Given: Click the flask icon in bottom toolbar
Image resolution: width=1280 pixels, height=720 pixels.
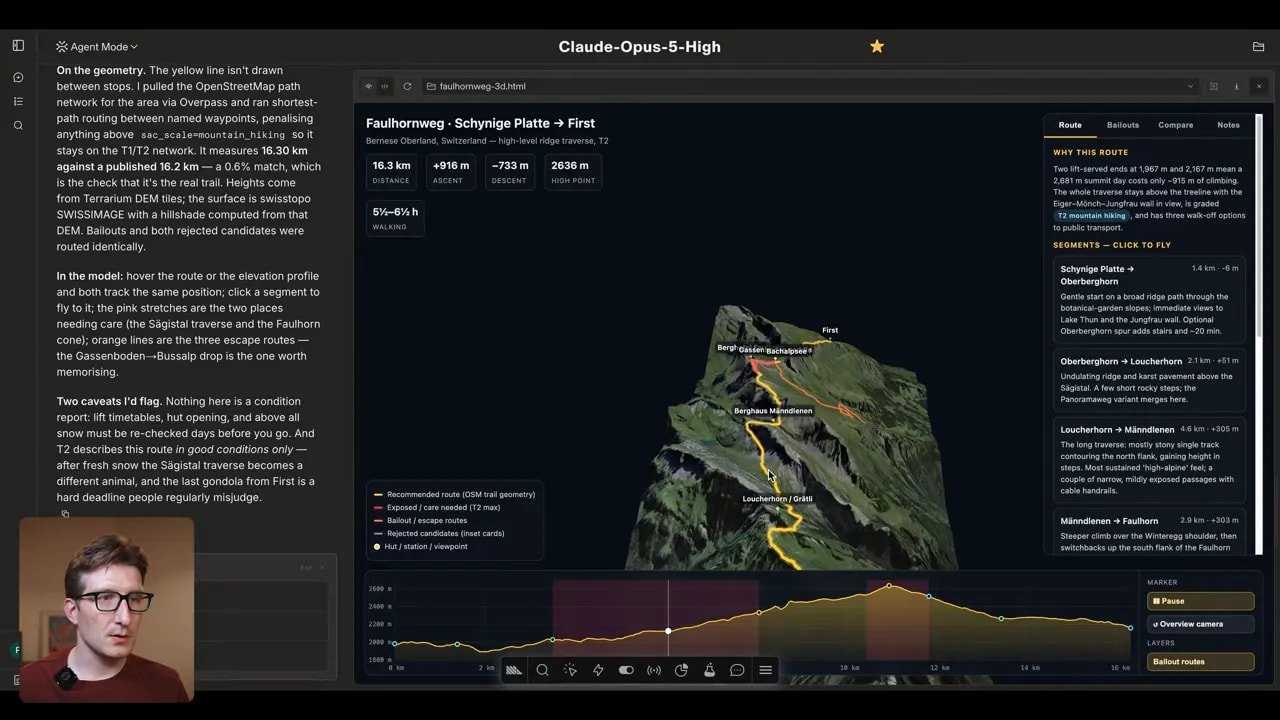Looking at the screenshot, I should point(709,670).
